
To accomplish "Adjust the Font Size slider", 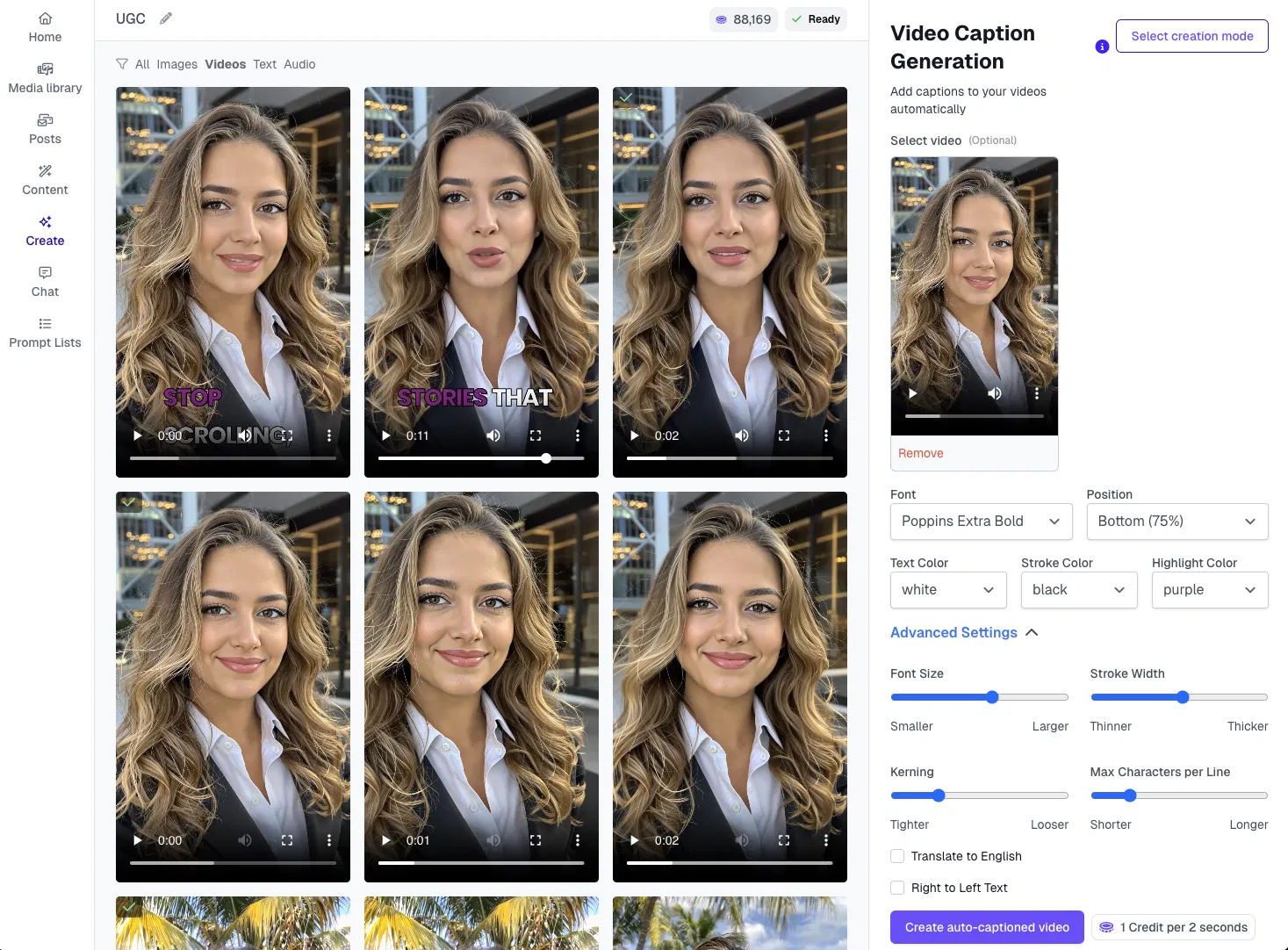I will pyautogui.click(x=992, y=697).
